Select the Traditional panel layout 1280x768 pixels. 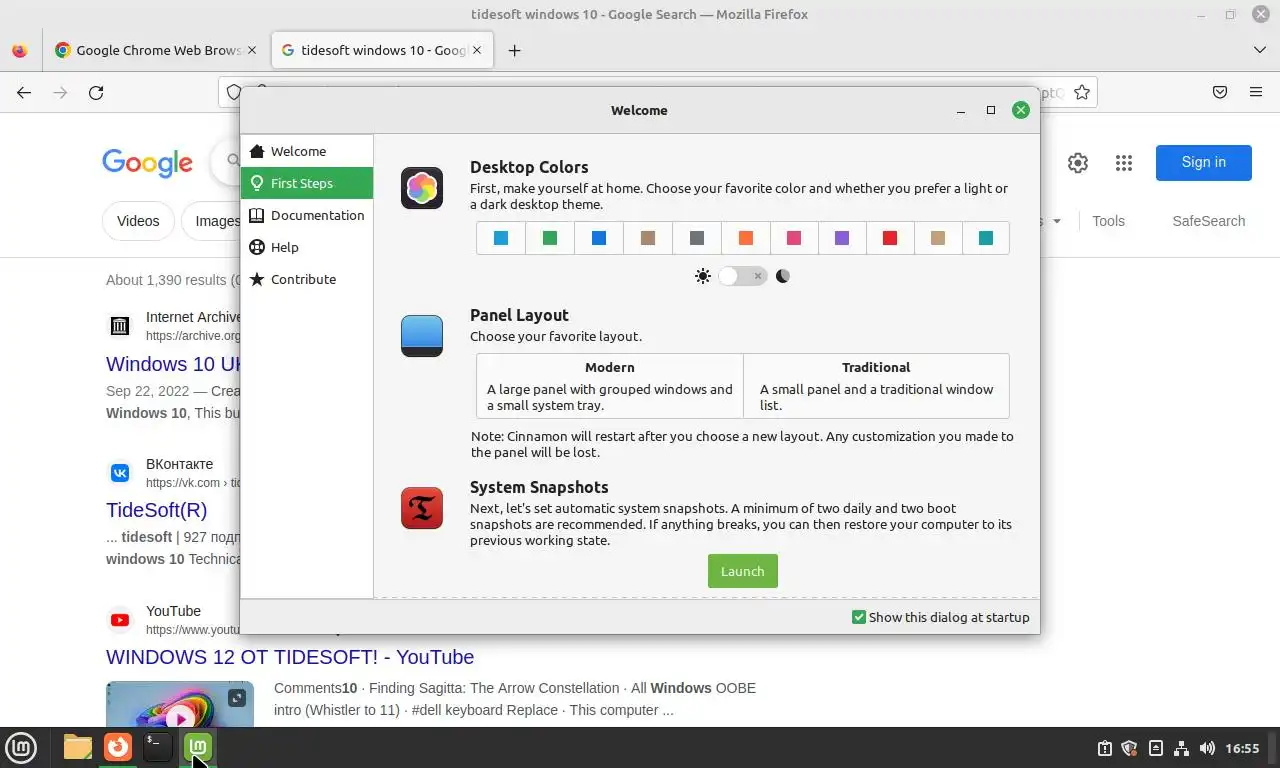point(876,385)
